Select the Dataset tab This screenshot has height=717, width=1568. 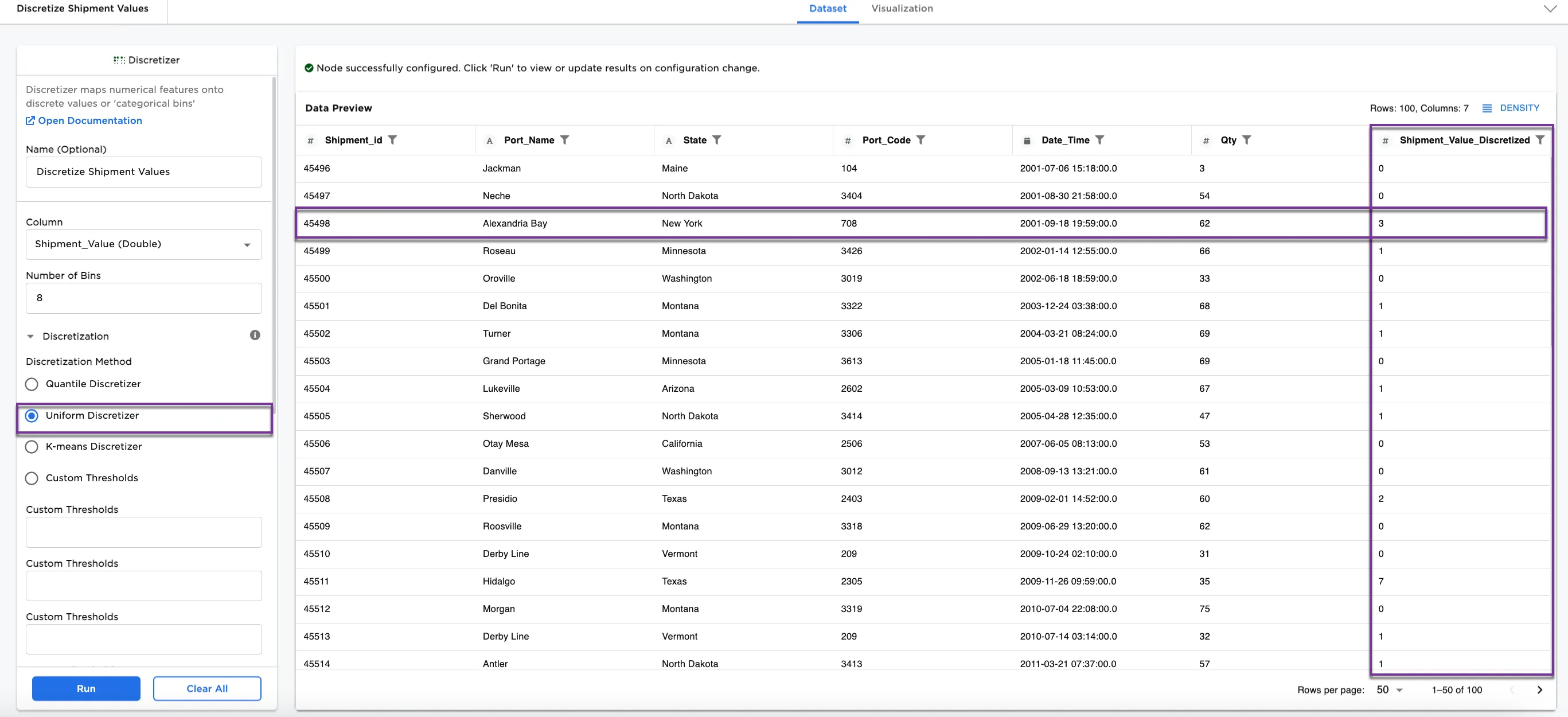(827, 9)
